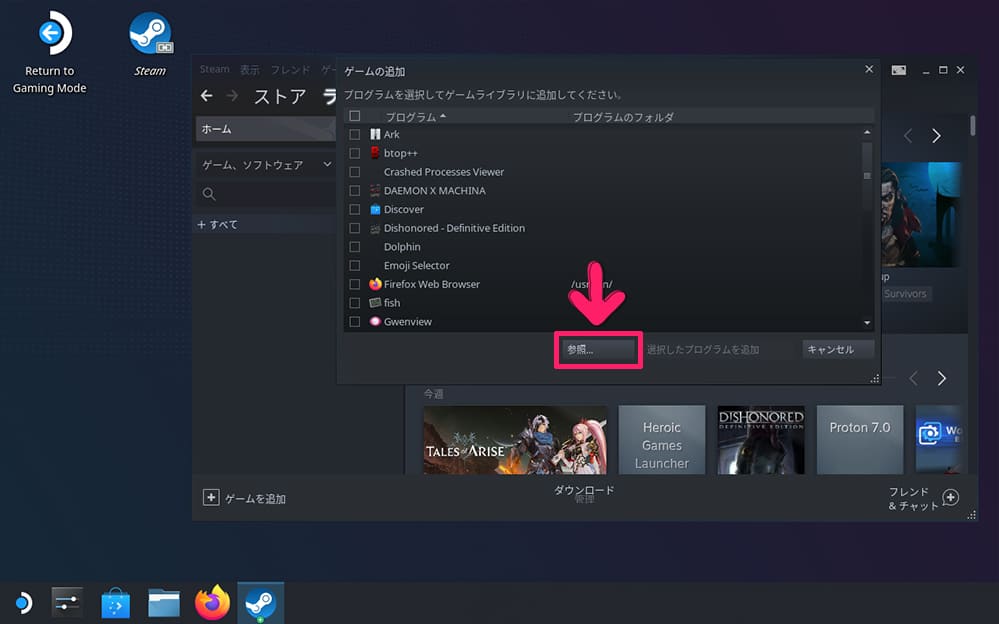Click the Big Picture mode icon in Steam
The height and width of the screenshot is (624, 999).
tap(898, 70)
